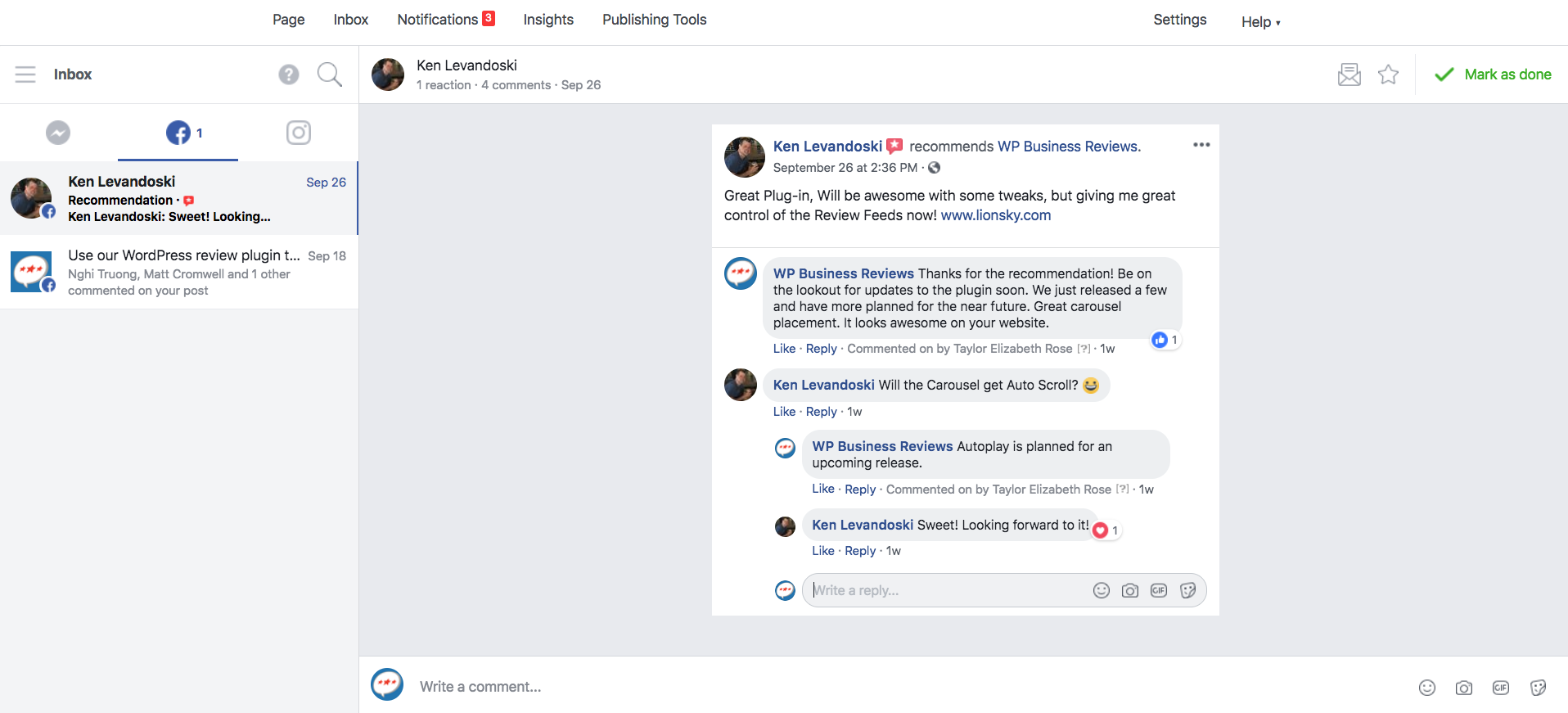Star the Ken Levandoski conversation
1568x713 pixels.
tap(1389, 74)
